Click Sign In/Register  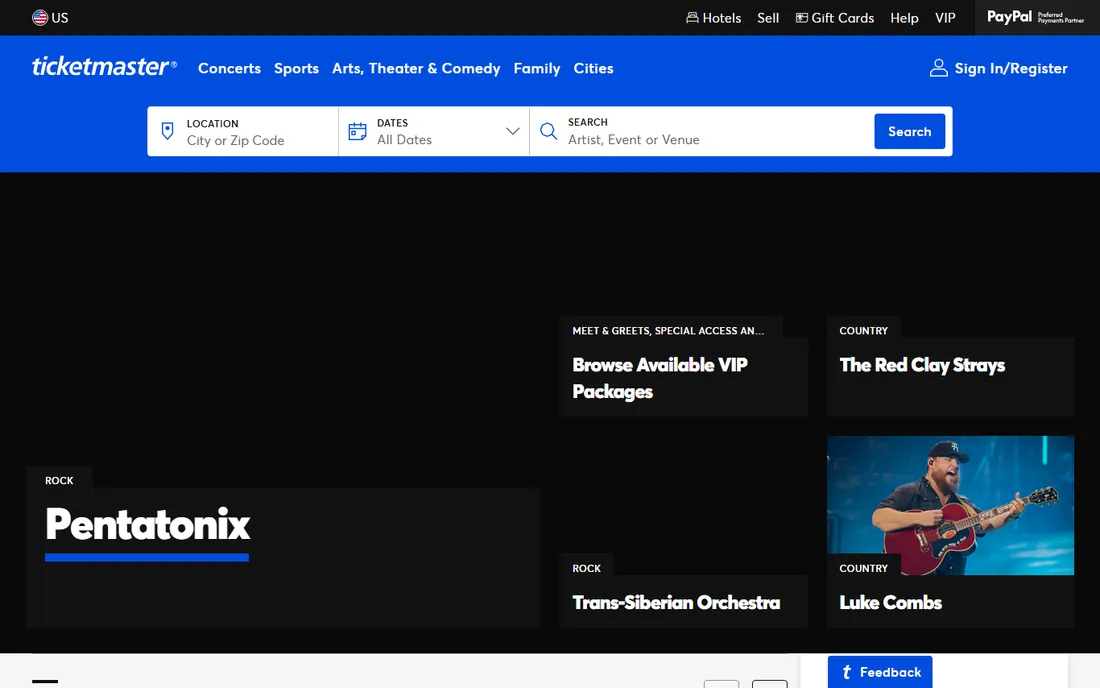(x=998, y=68)
